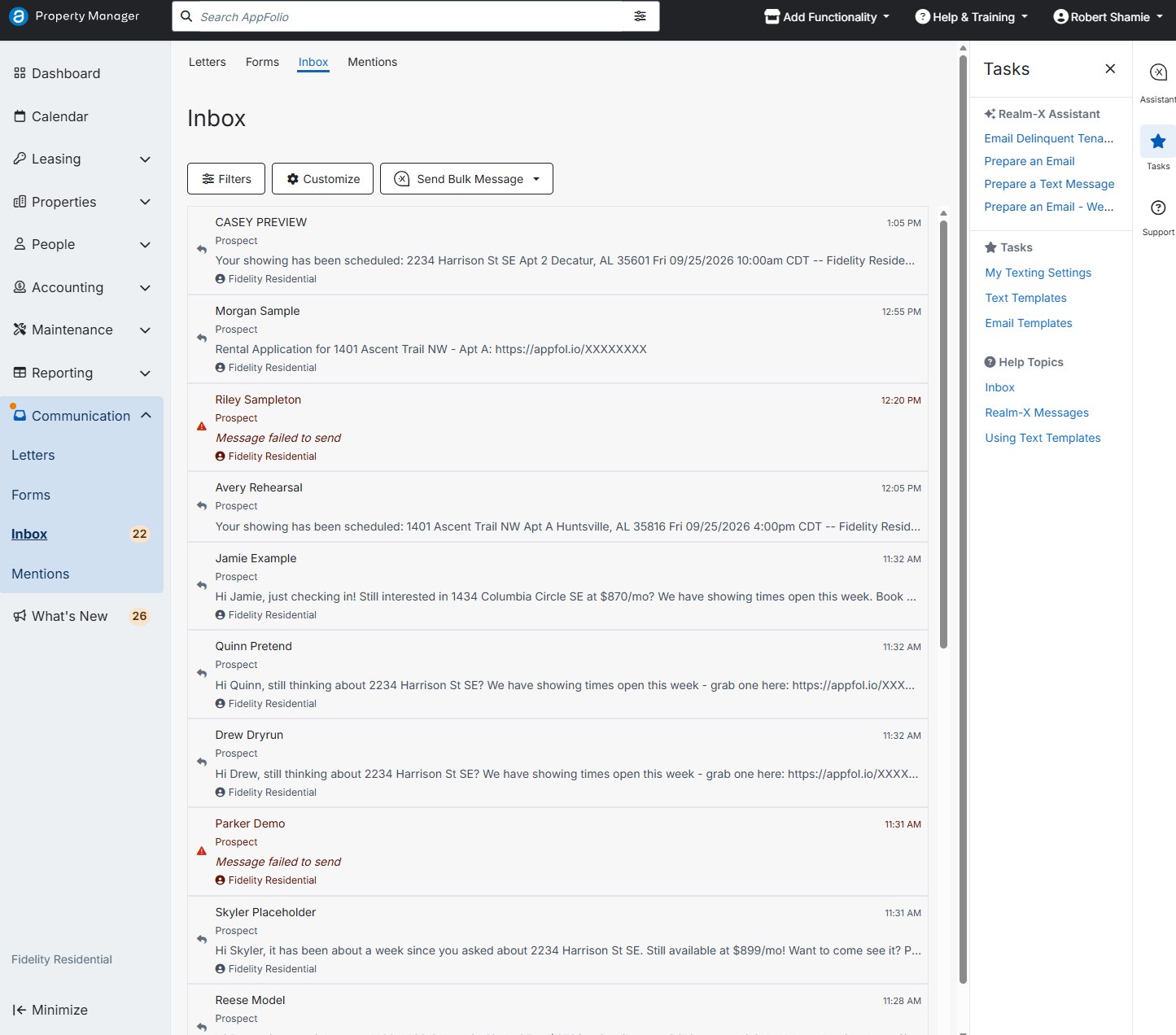The width and height of the screenshot is (1176, 1035).
Task: Click the magnifier icon in search bar
Action: coord(186,16)
